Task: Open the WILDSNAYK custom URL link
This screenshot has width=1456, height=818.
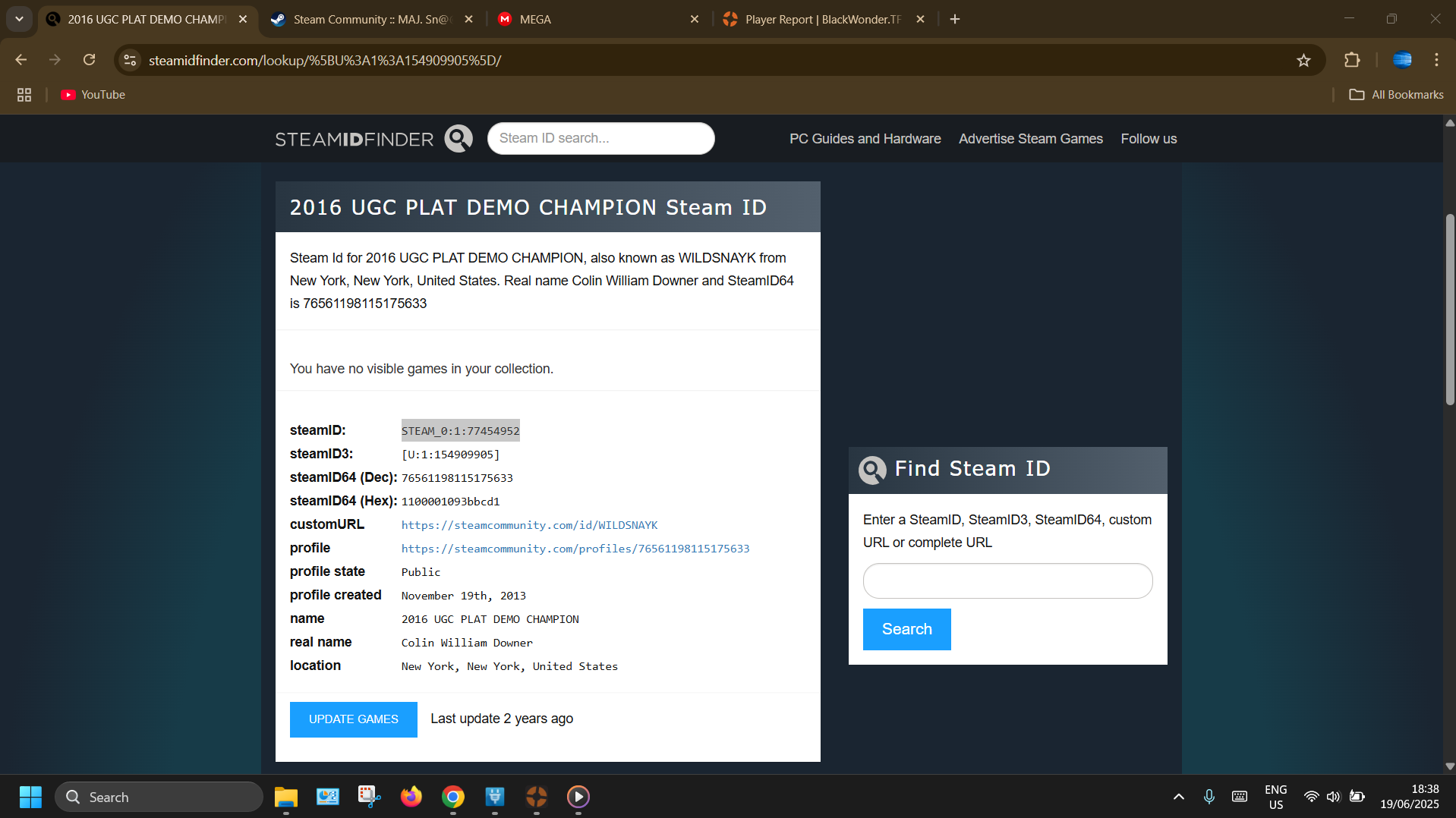Action: pyautogui.click(x=529, y=525)
